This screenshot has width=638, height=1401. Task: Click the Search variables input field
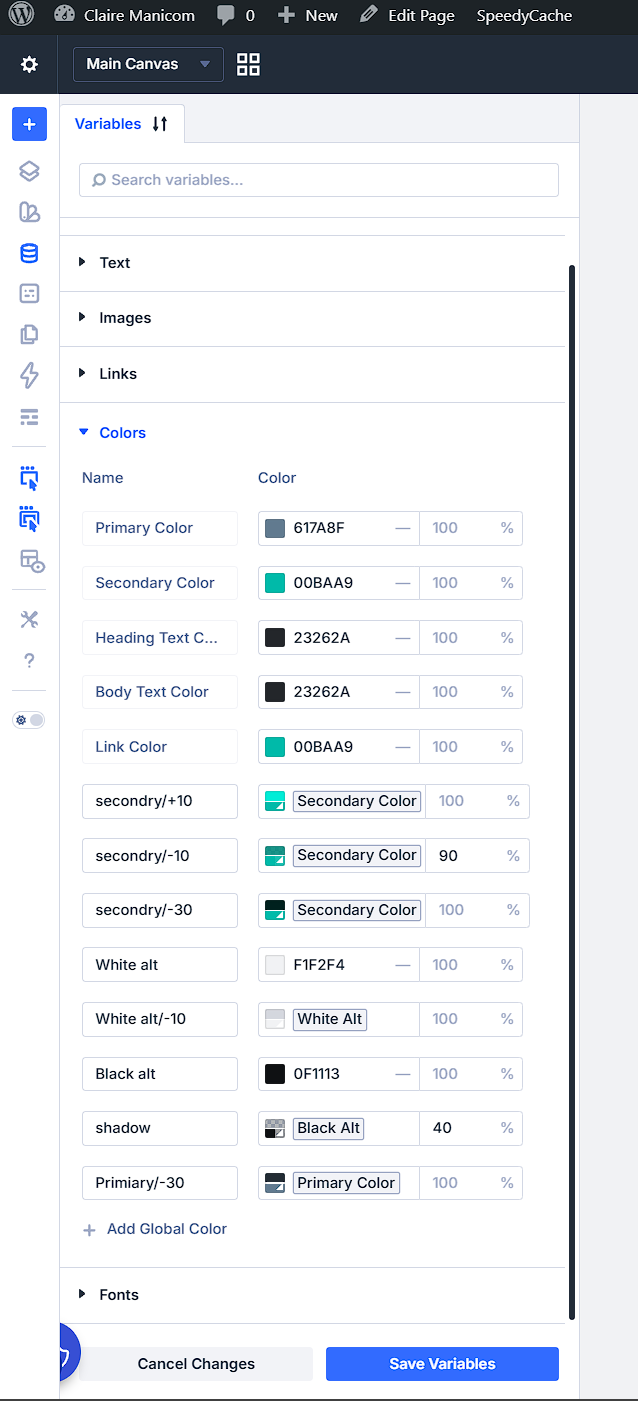(319, 180)
